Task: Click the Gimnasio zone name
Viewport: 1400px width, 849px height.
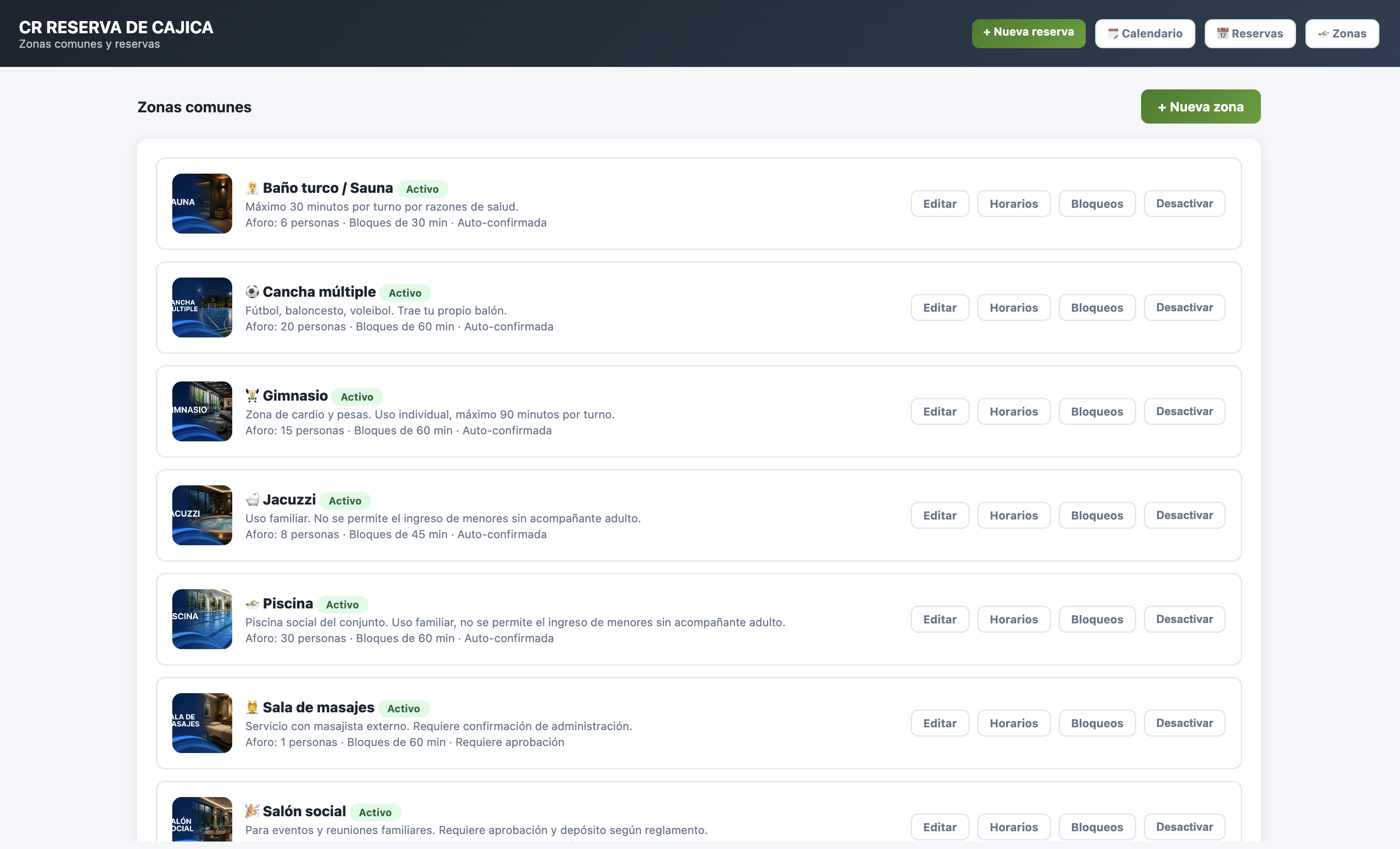Action: pyautogui.click(x=295, y=395)
